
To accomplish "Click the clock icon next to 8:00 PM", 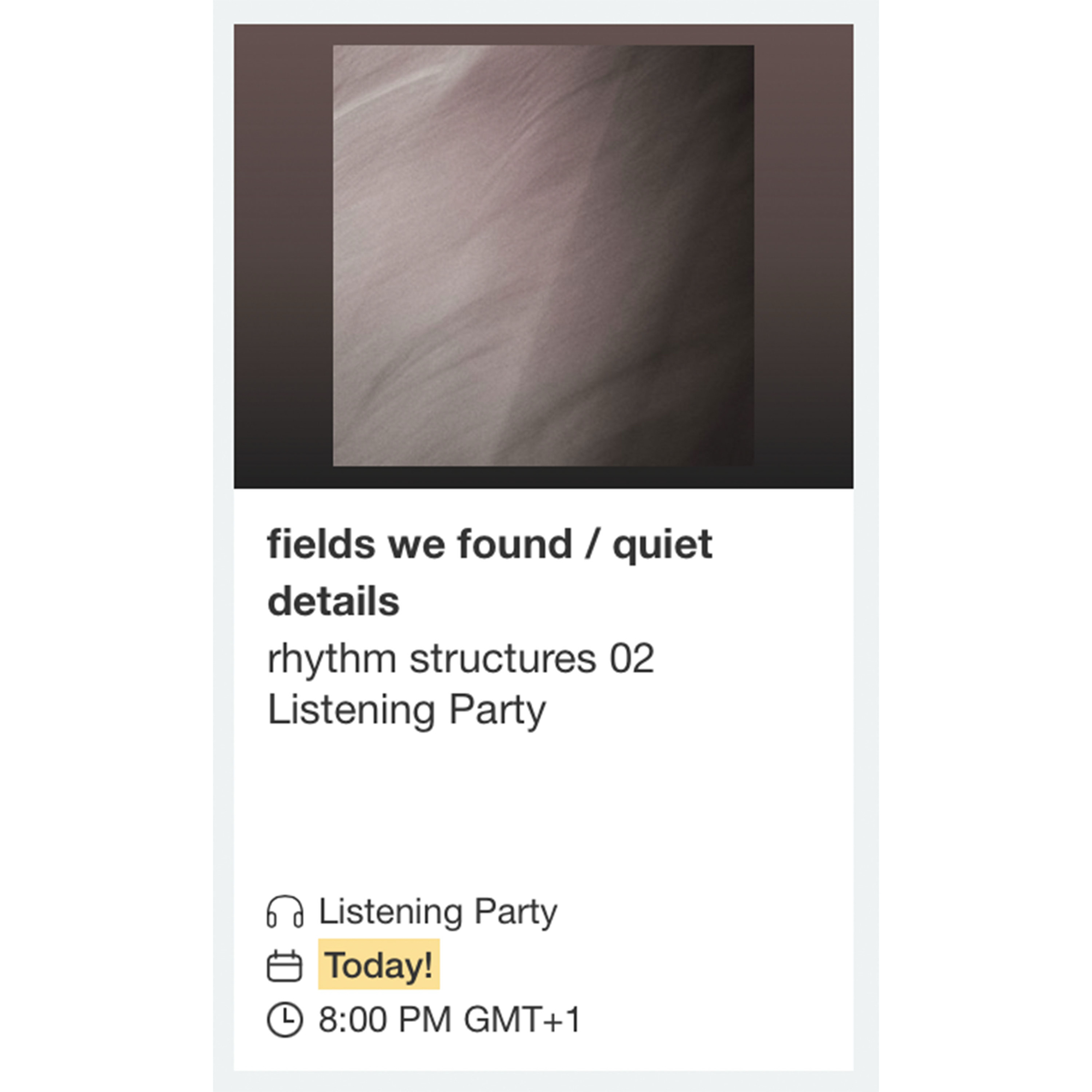I will coord(284,1019).
